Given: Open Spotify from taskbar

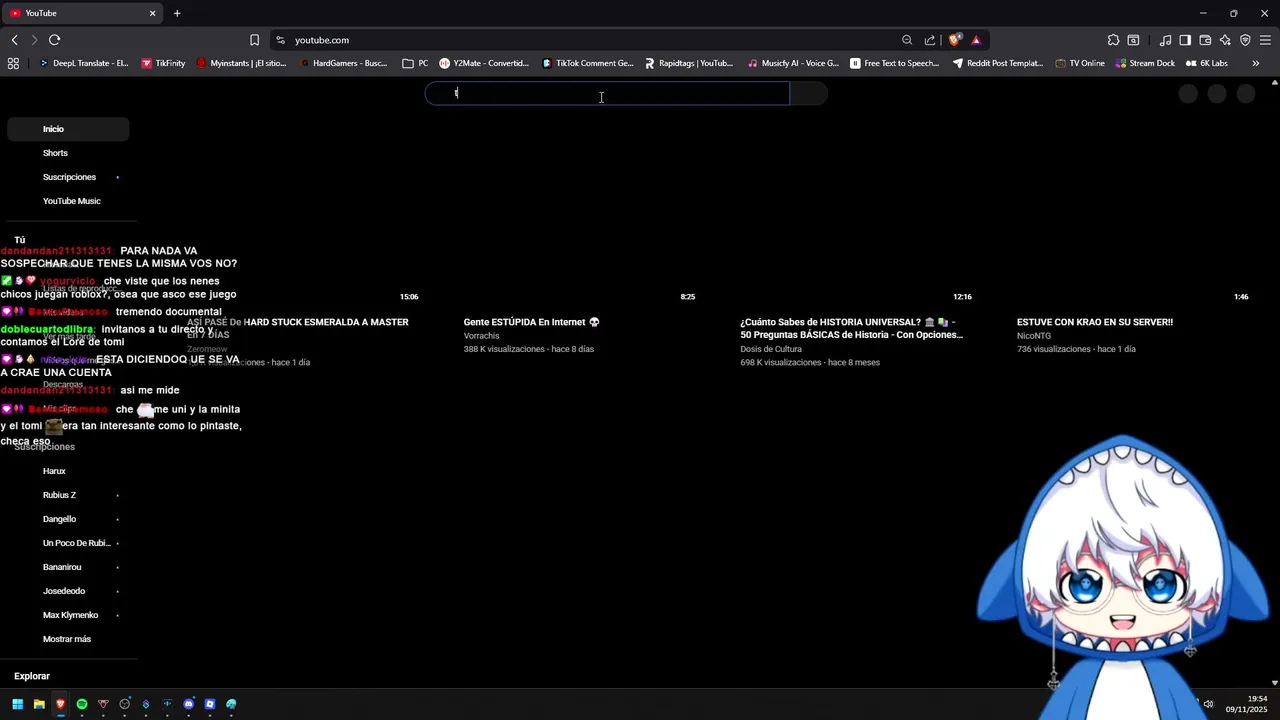Looking at the screenshot, I should tap(82, 704).
